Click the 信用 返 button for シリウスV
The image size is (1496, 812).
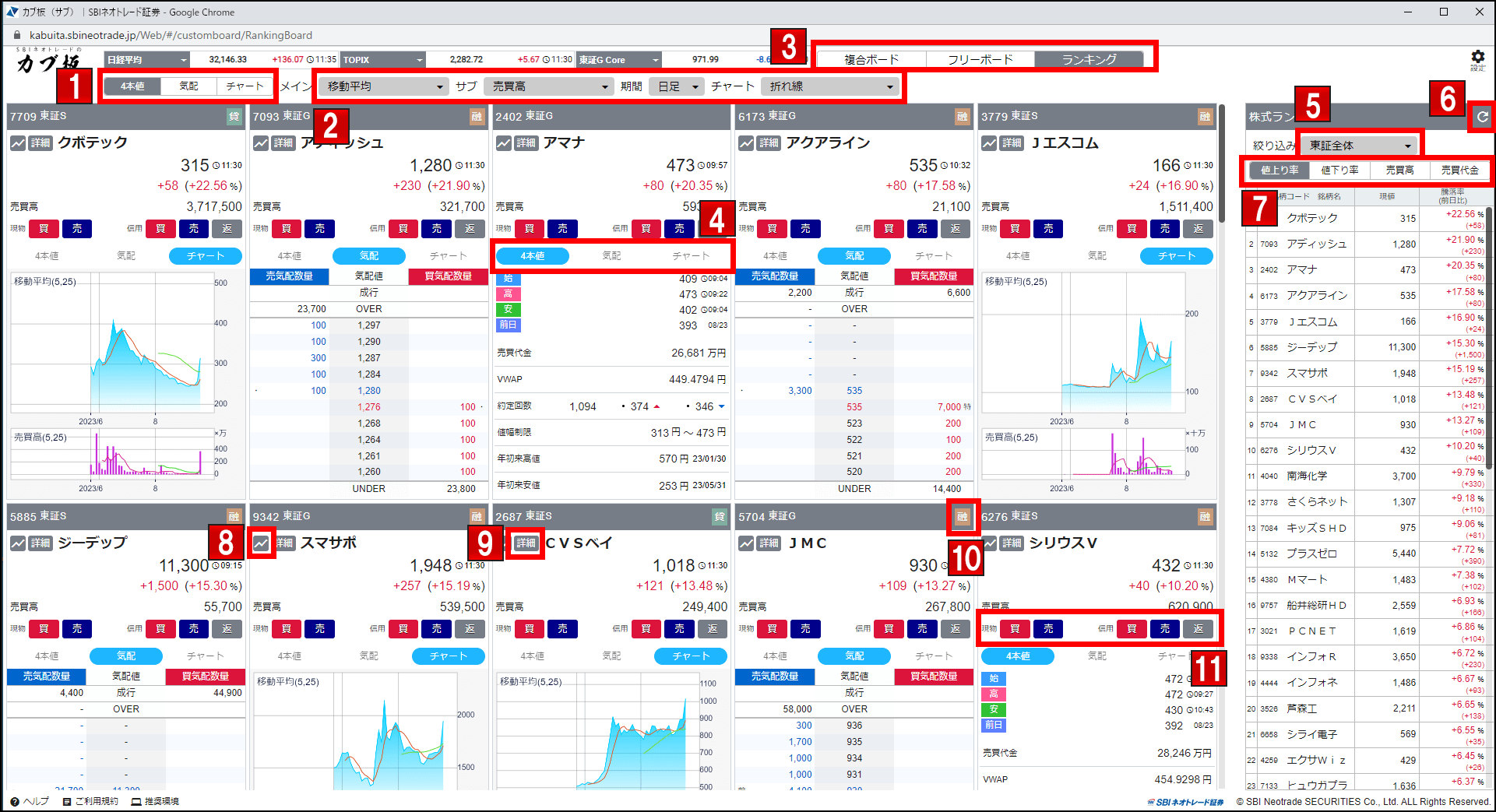pos(1199,629)
